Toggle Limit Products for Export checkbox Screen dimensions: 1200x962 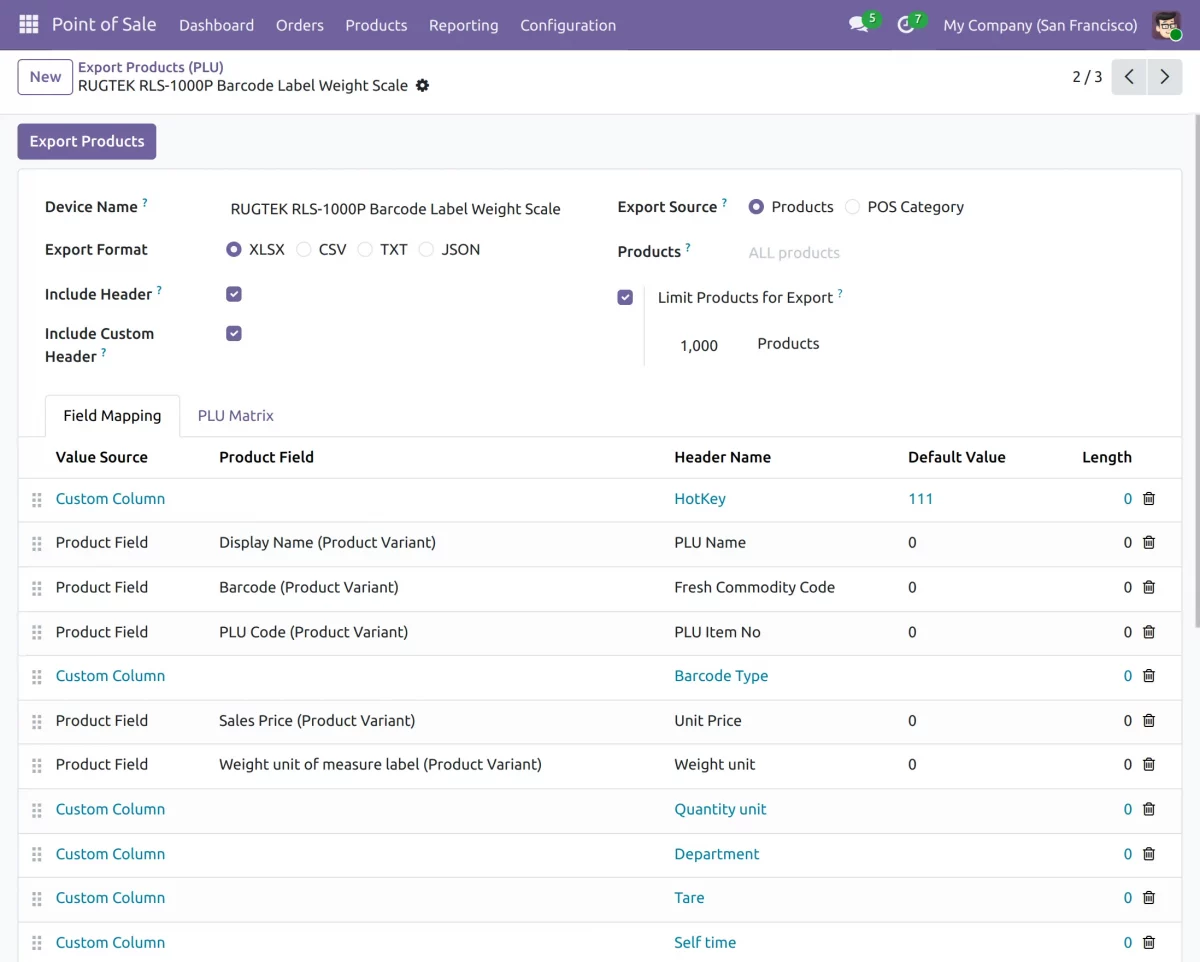tap(625, 298)
